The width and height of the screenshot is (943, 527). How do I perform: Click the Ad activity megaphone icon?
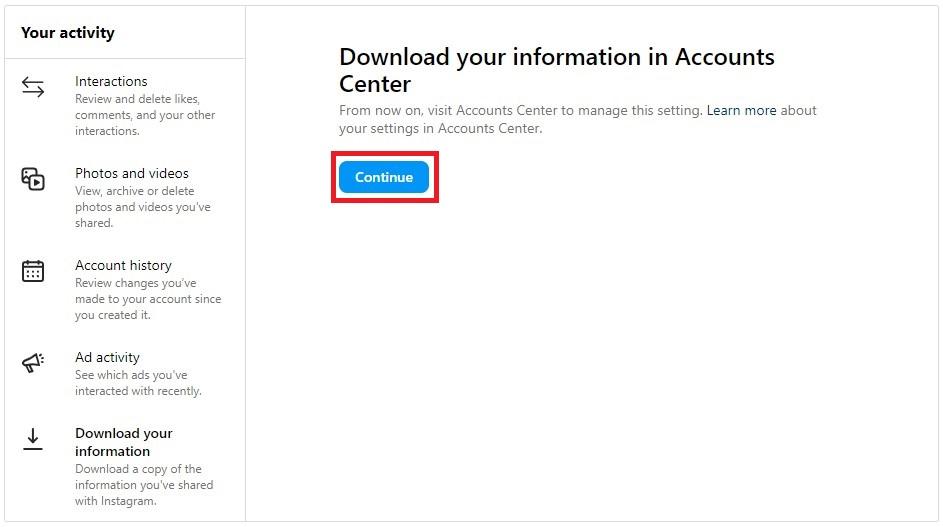pos(33,363)
